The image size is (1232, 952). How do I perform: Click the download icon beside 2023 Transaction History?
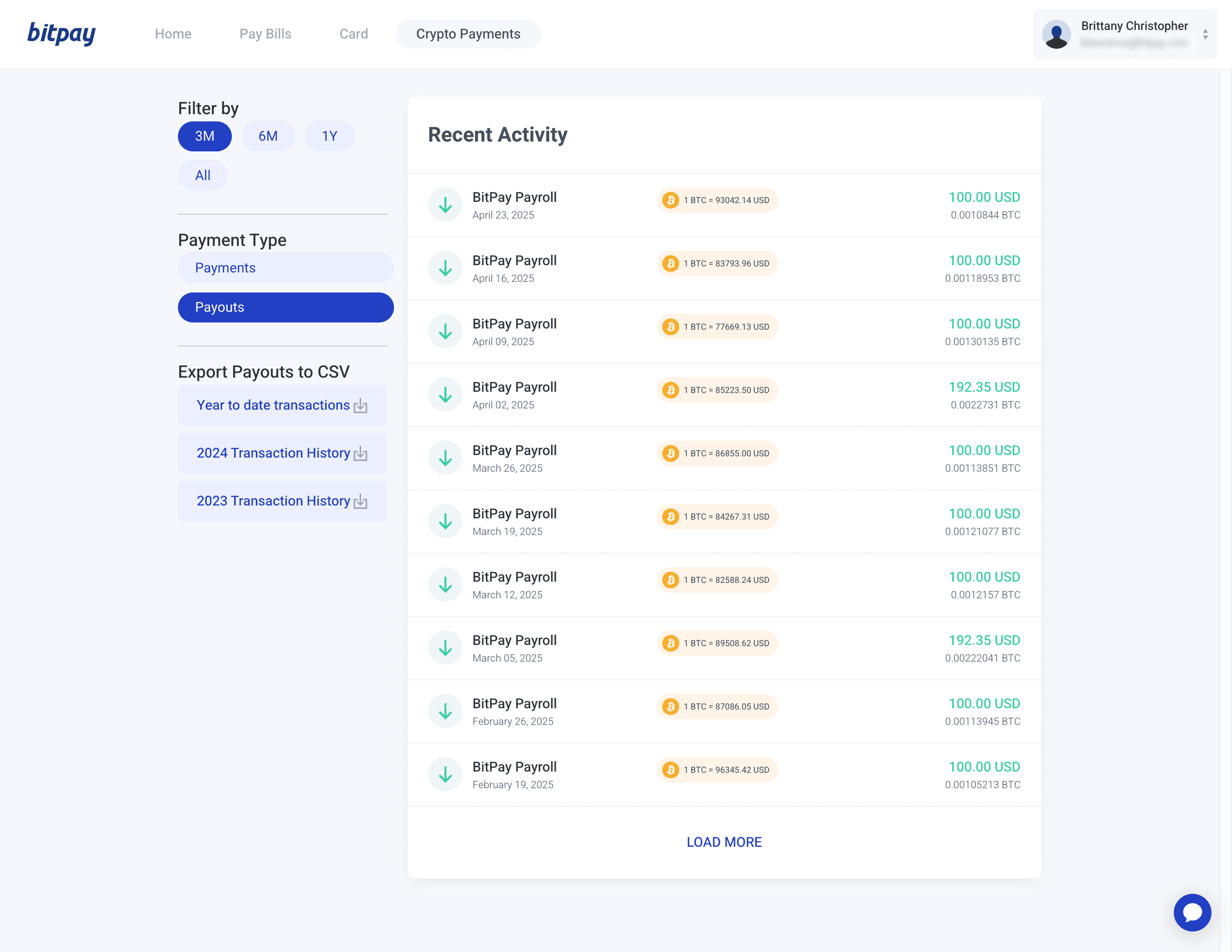(361, 501)
